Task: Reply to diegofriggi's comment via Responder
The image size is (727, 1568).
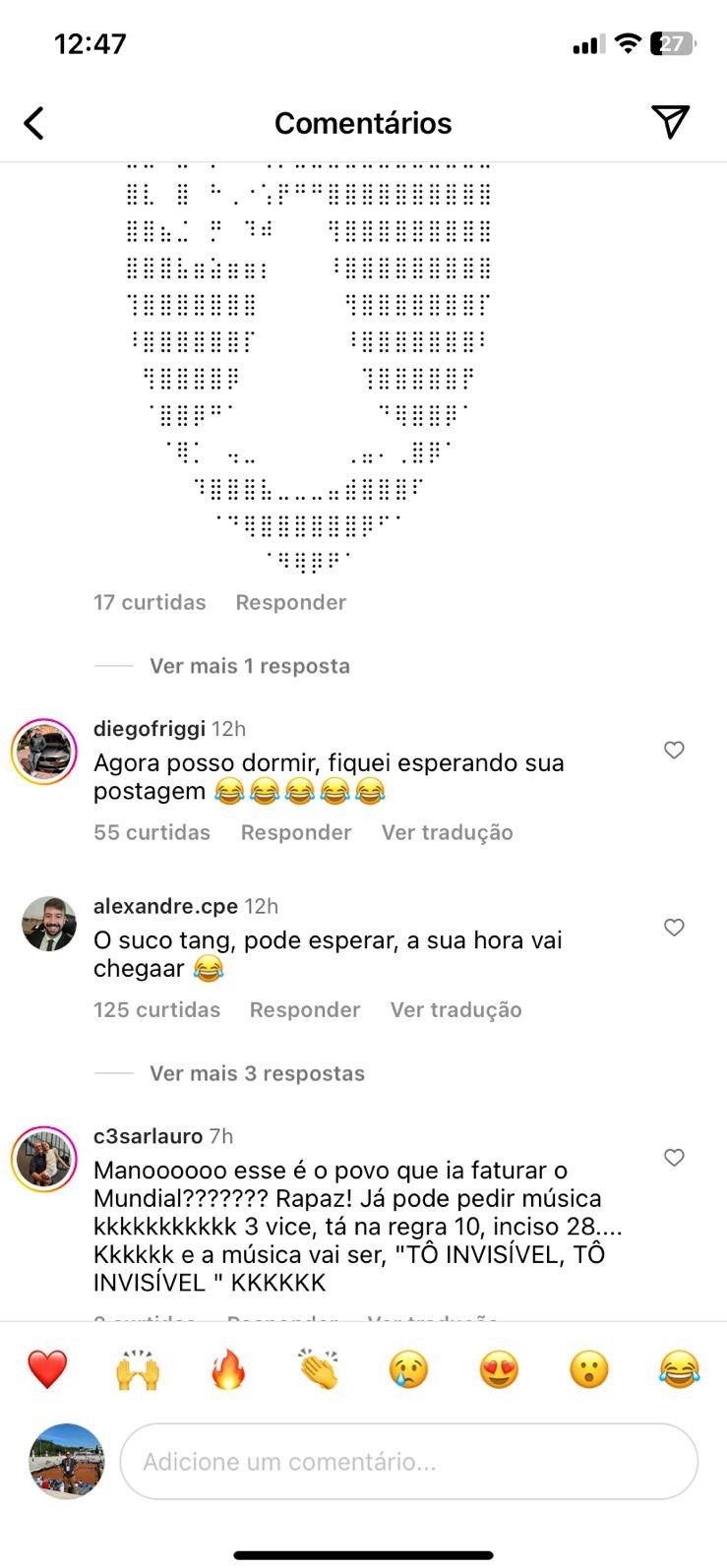Action: point(296,832)
